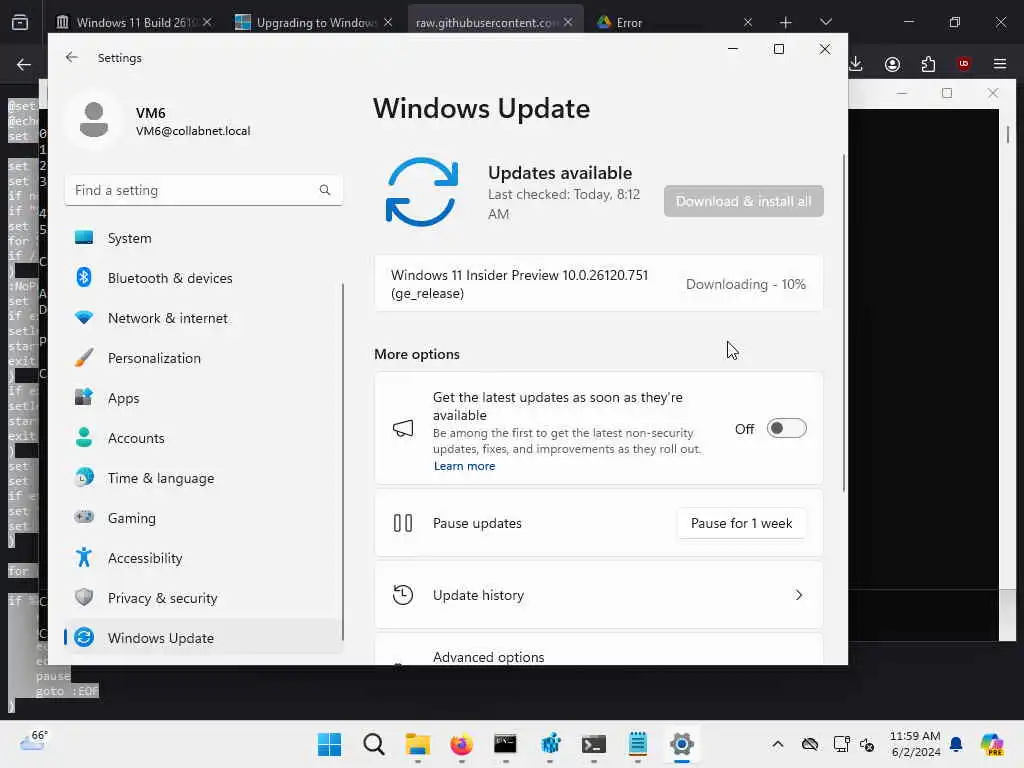Click the Insider Preview 10.0.26120.751 update entry
Viewport: 1024px width, 768px height.
(x=598, y=284)
